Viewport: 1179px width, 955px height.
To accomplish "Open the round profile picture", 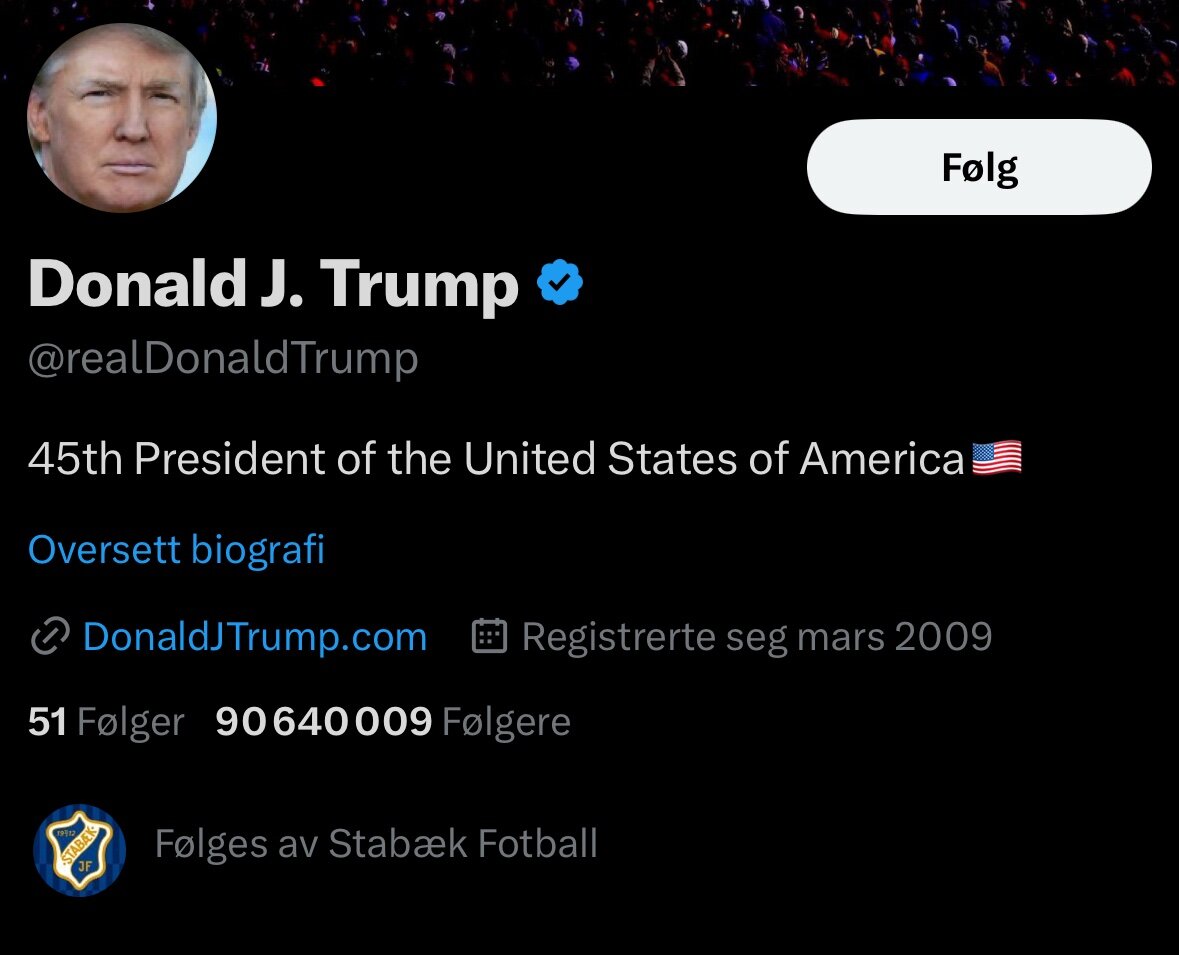I will (x=122, y=117).
